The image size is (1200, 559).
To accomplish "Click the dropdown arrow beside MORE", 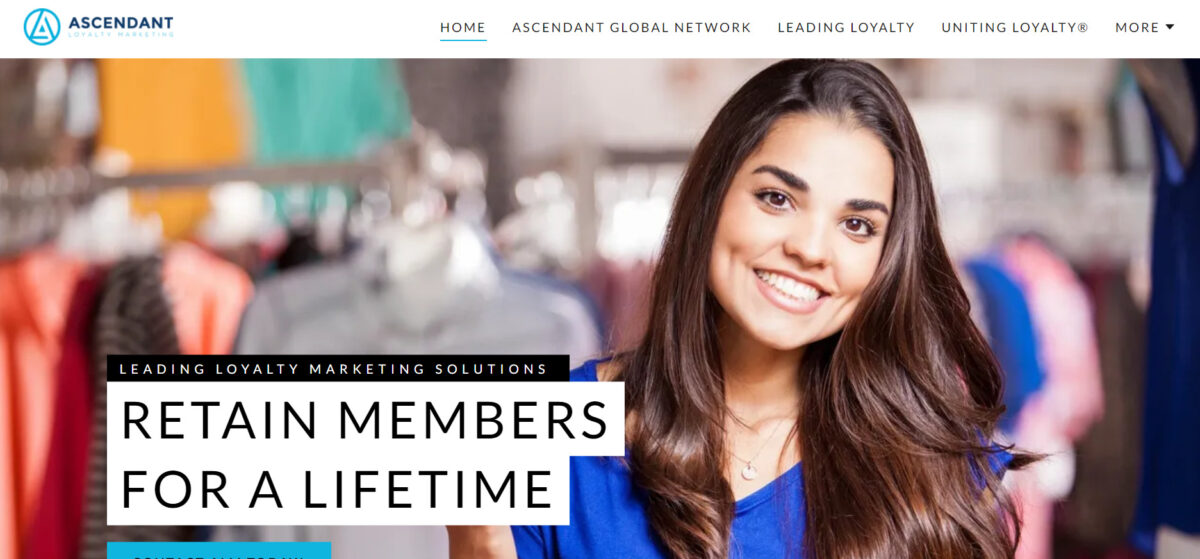I will (1170, 27).
